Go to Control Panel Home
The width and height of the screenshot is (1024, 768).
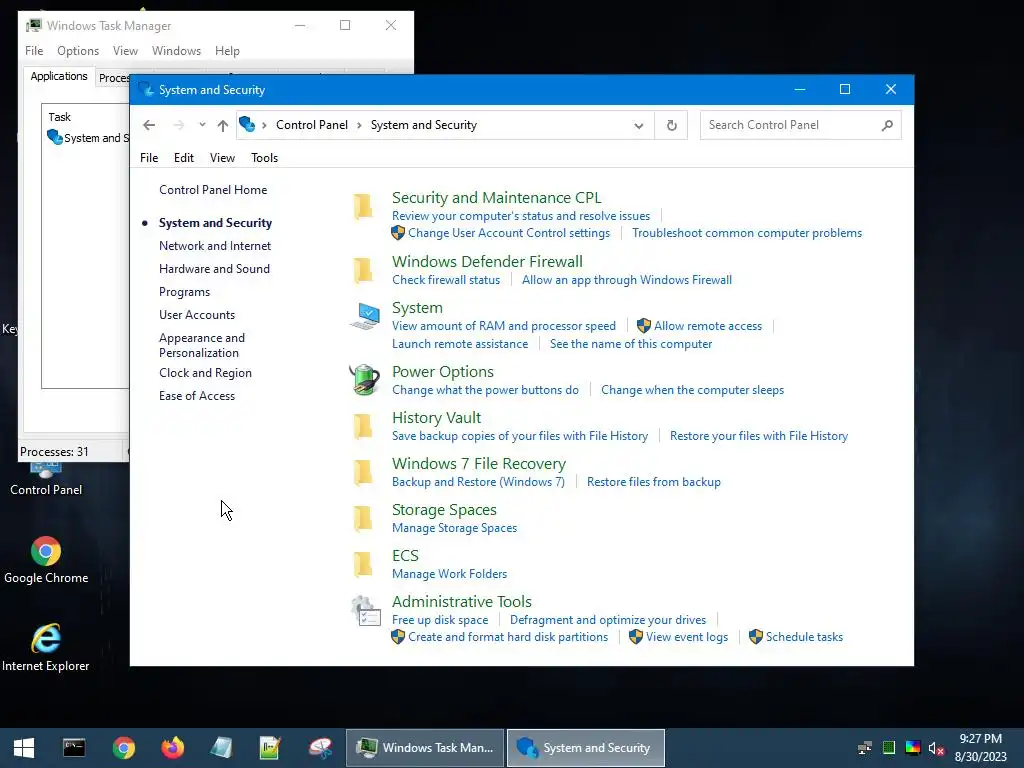point(213,190)
